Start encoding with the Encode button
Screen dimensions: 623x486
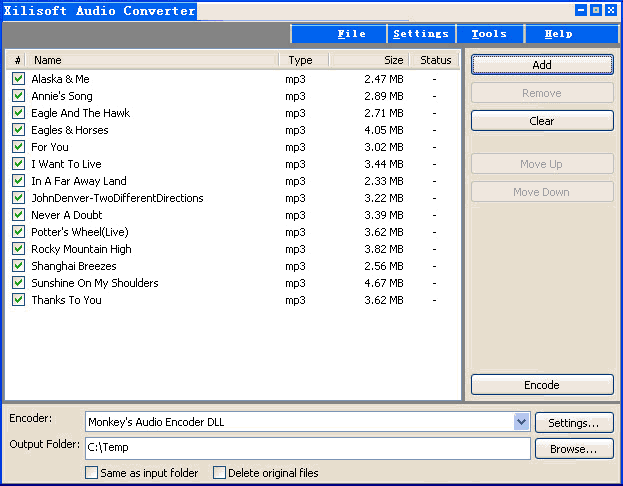[x=542, y=385]
